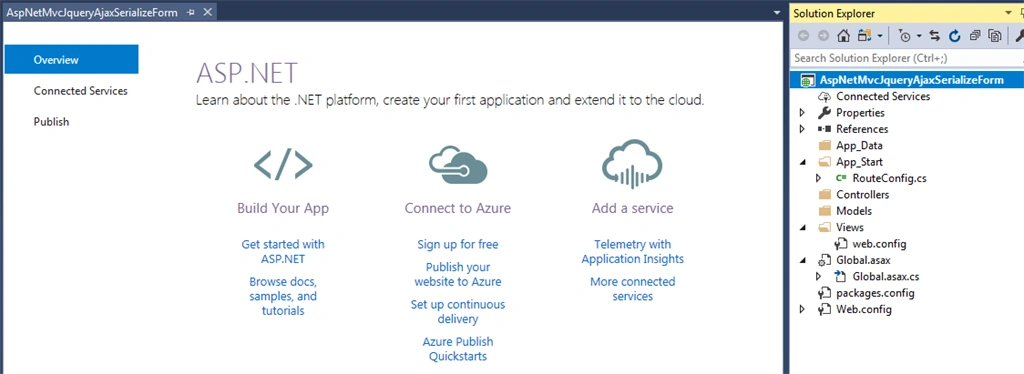Collapse the App_Start folder
The height and width of the screenshot is (374, 1024).
coord(803,162)
